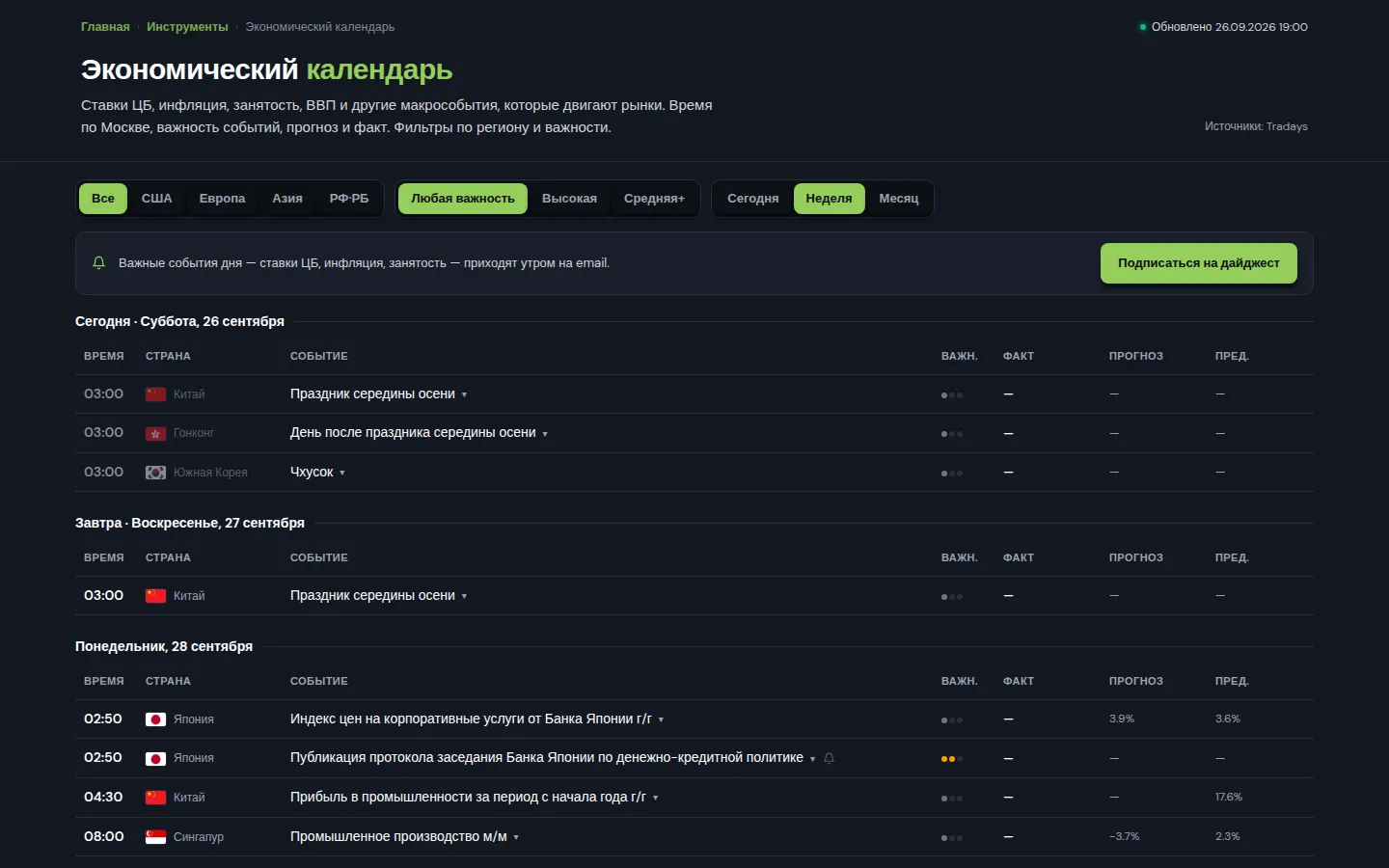Filter events by Азия region
The width and height of the screenshot is (1389, 868).
287,199
